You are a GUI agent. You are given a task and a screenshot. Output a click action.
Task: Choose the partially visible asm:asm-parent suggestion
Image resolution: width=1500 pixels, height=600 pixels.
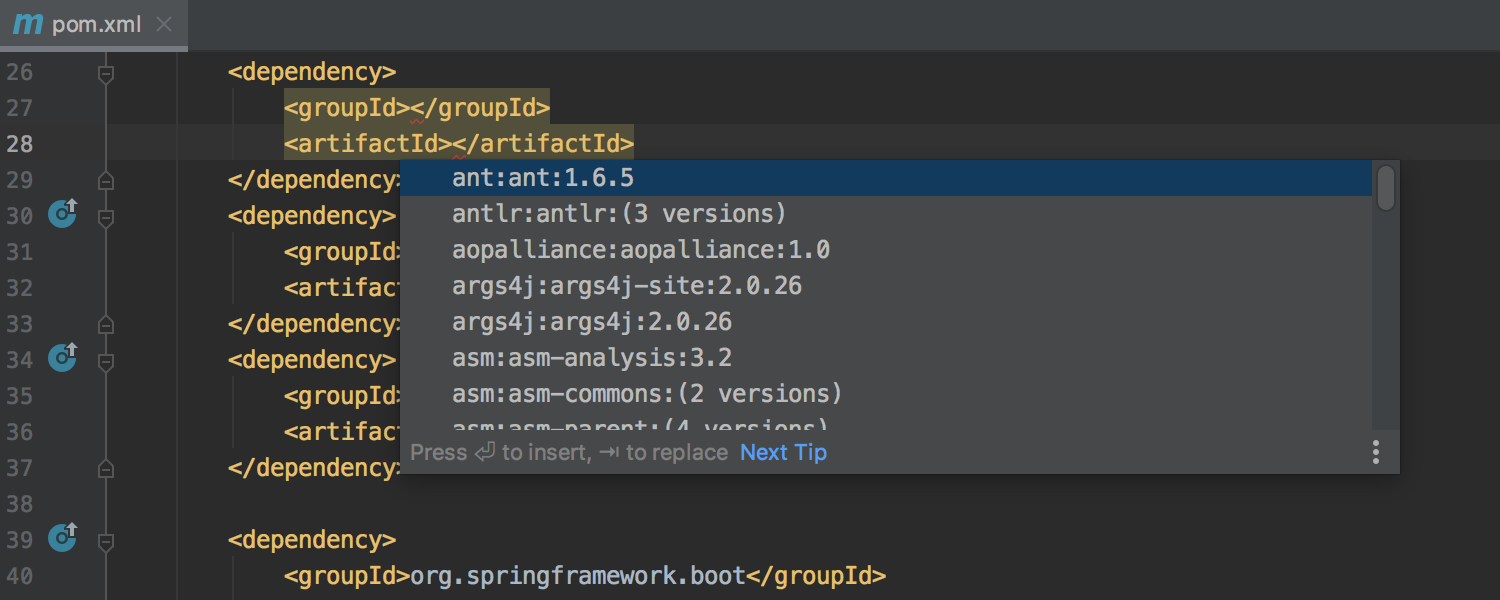pos(886,422)
